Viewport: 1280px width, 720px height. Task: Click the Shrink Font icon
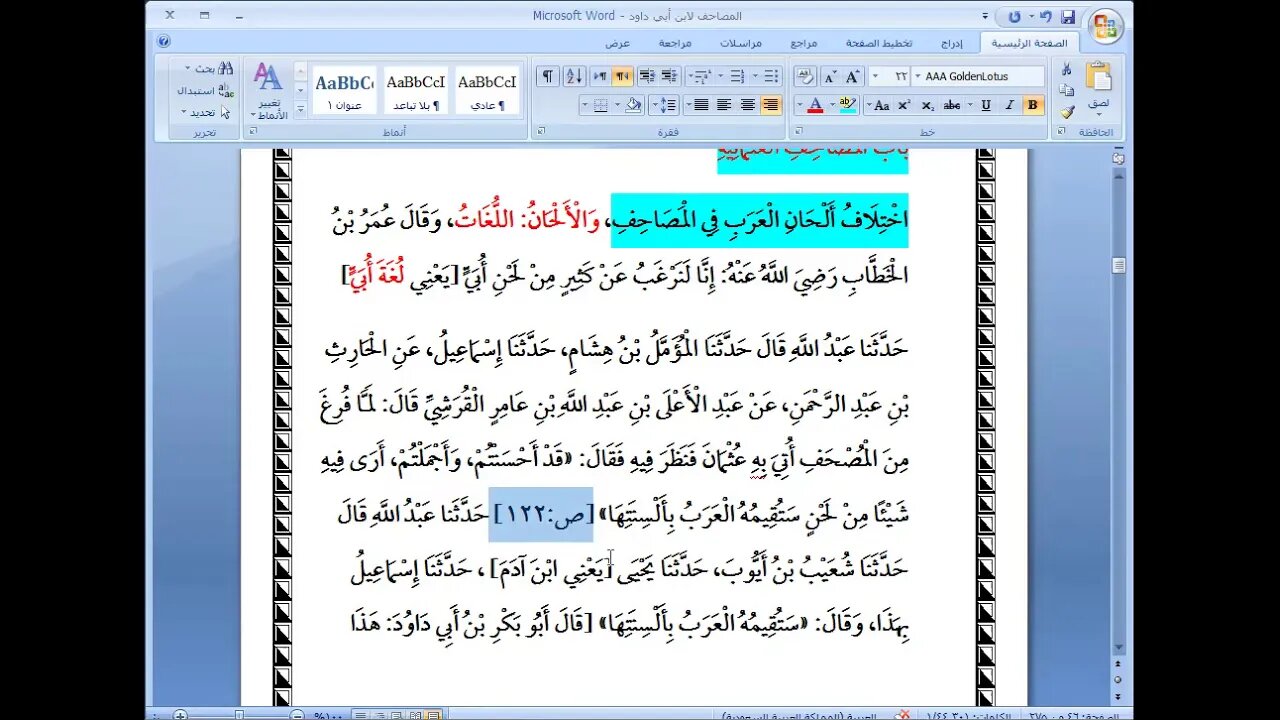(x=830, y=77)
